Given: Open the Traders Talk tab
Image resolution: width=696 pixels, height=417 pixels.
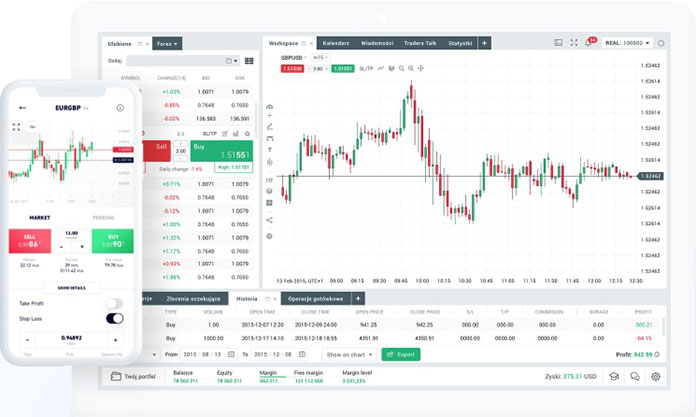Looking at the screenshot, I should tap(418, 44).
